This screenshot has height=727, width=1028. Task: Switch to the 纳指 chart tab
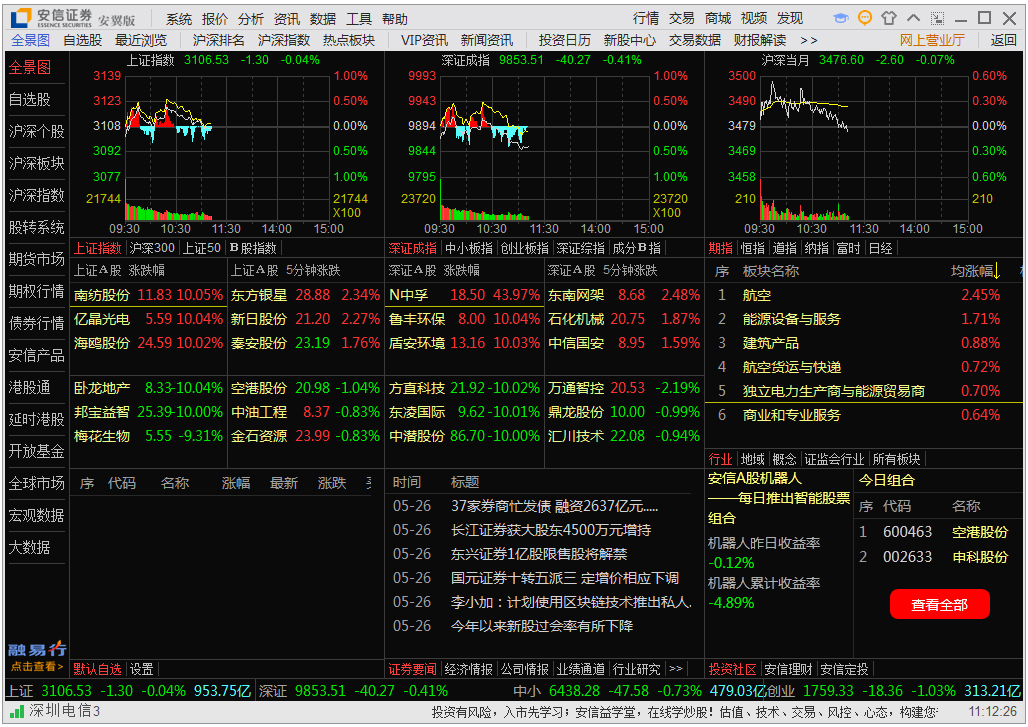[816, 248]
